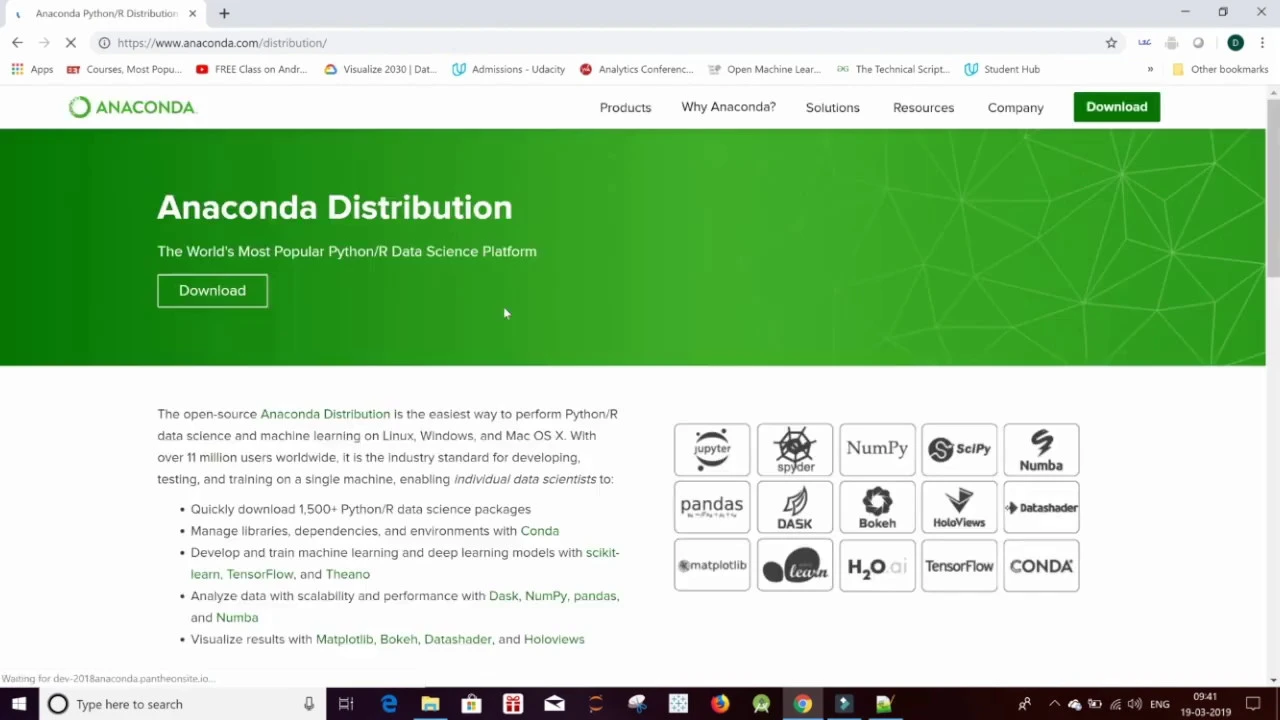Open Other bookmarks folder
1280x720 pixels.
tap(1220, 69)
